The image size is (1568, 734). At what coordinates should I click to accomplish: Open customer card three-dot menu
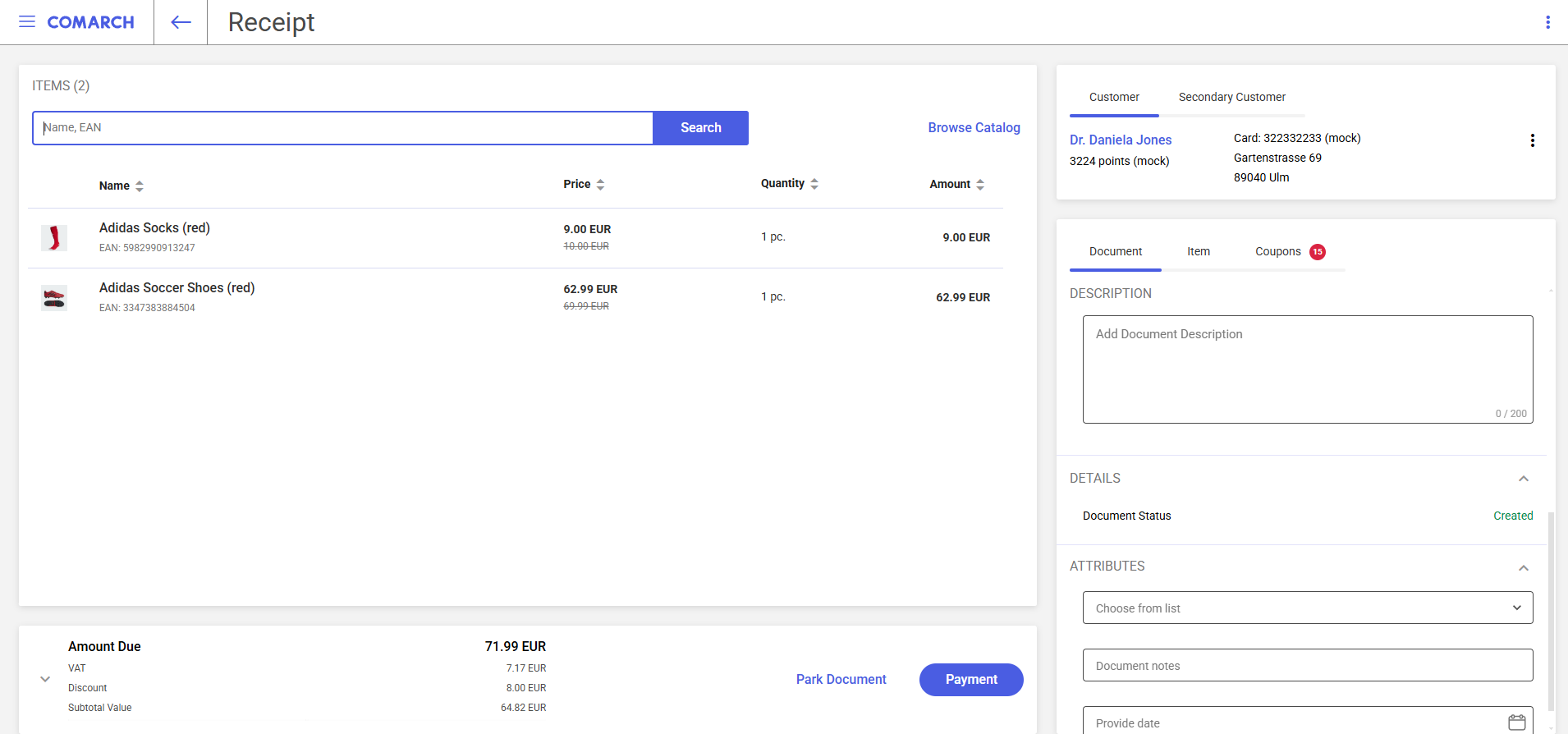(1532, 140)
